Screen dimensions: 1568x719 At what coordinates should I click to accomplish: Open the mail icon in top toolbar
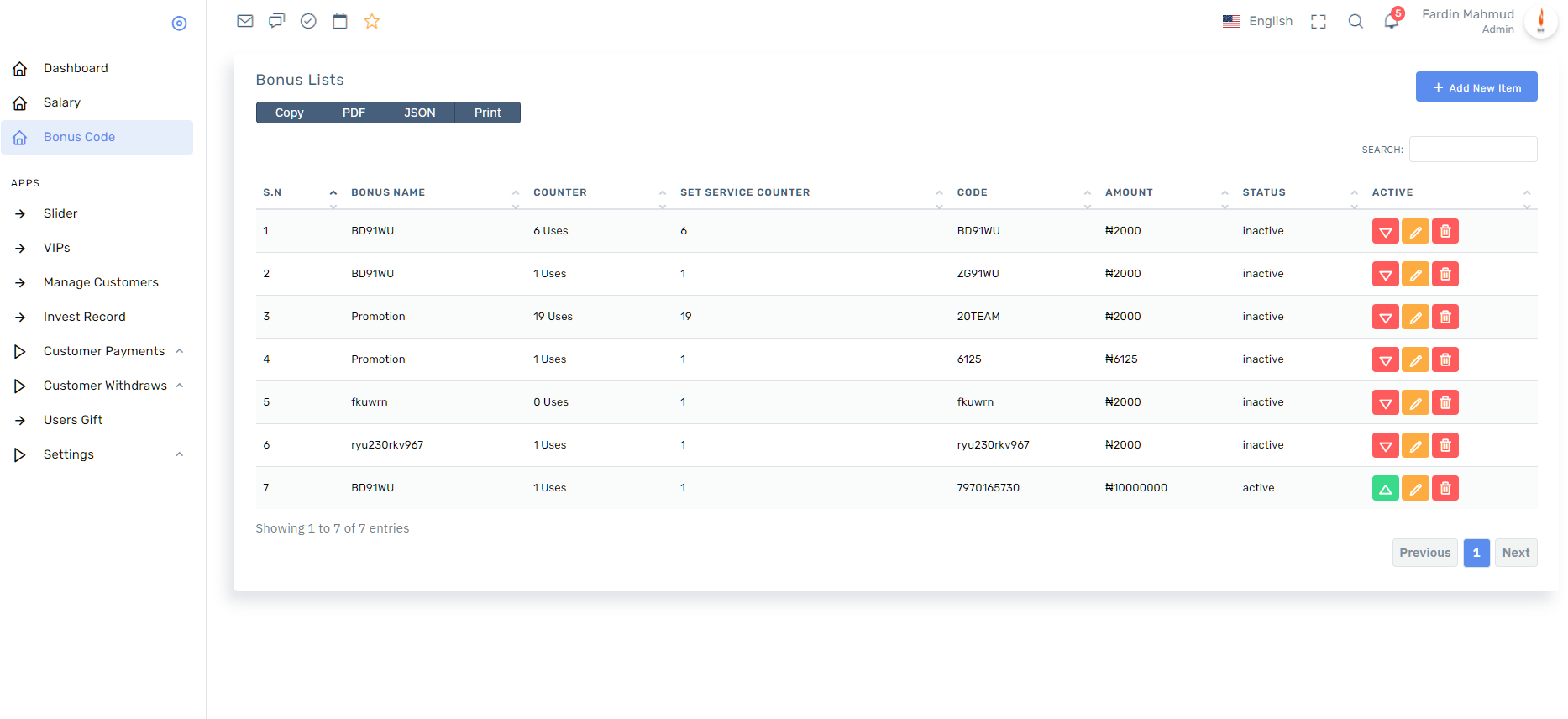click(245, 21)
